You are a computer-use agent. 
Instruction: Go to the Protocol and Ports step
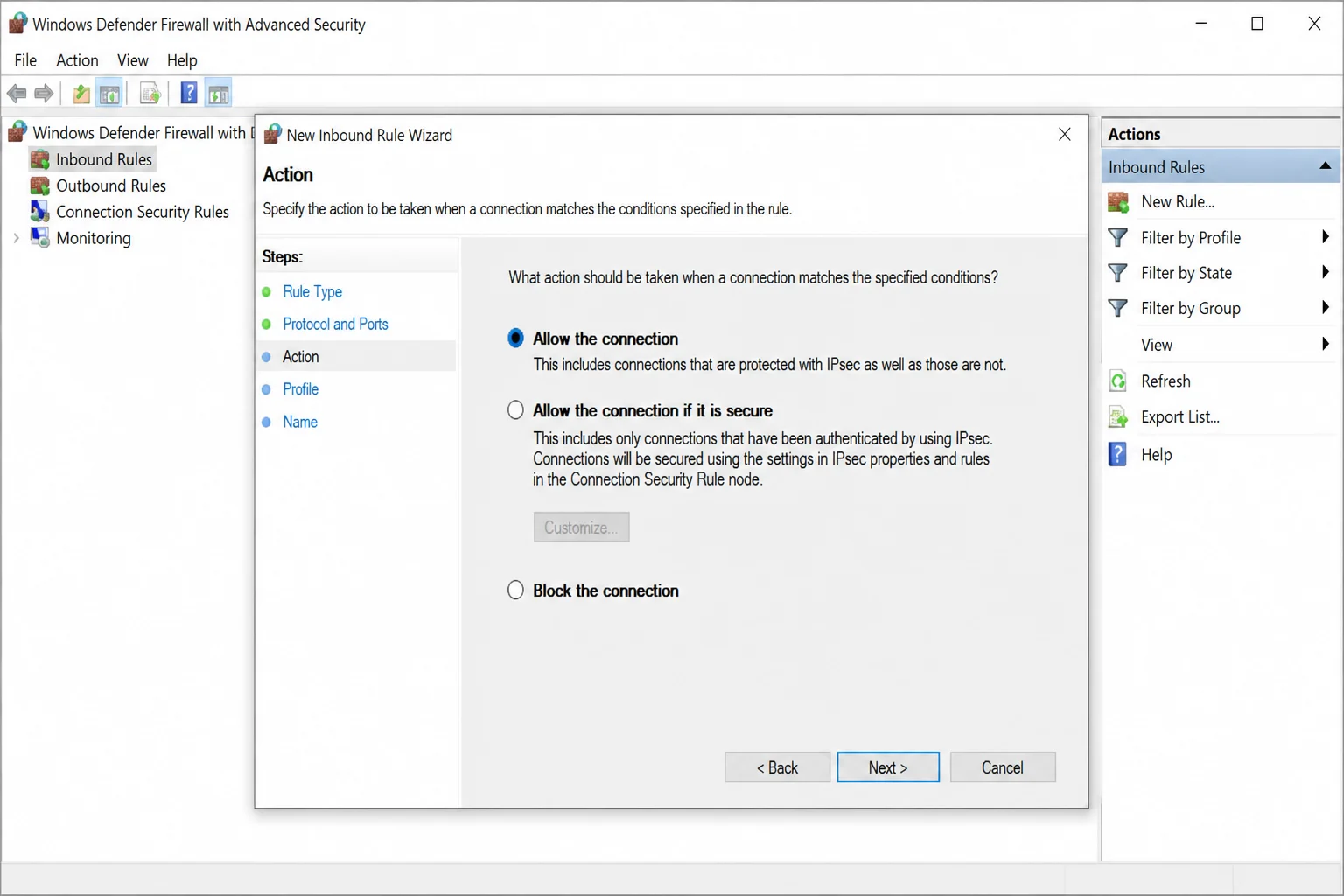(x=335, y=324)
